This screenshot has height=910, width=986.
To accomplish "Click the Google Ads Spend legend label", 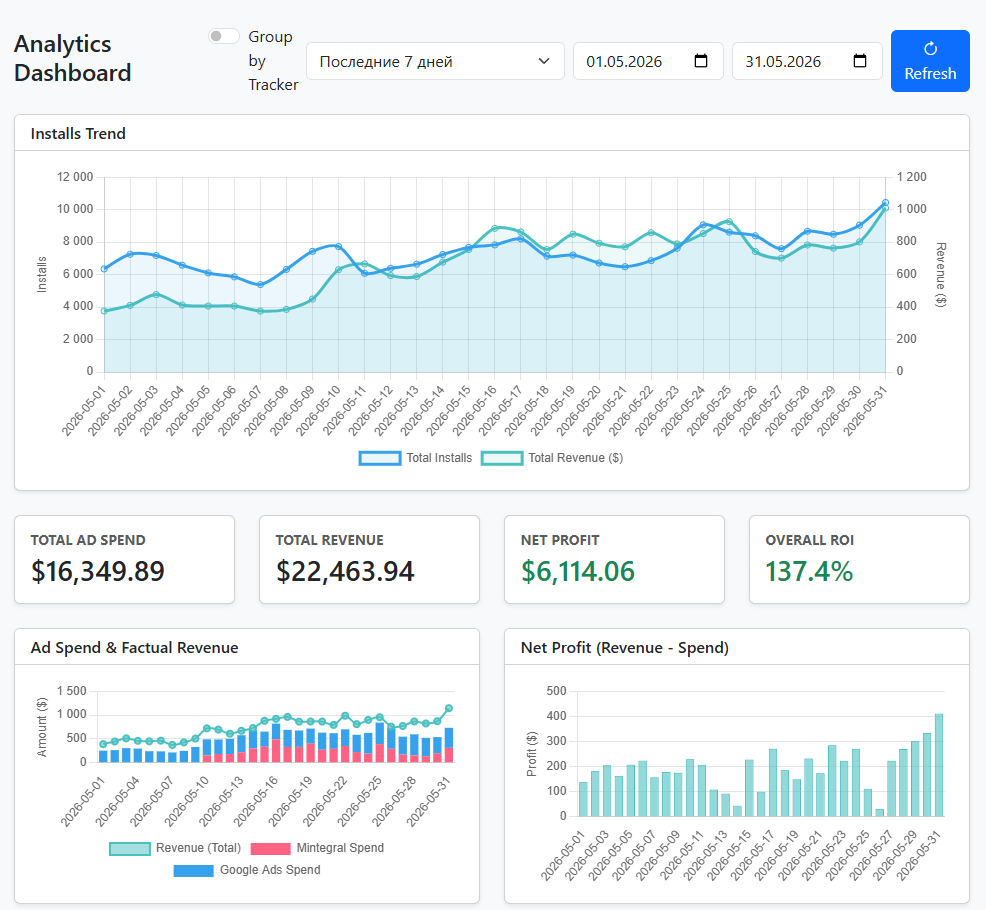I will (x=270, y=870).
